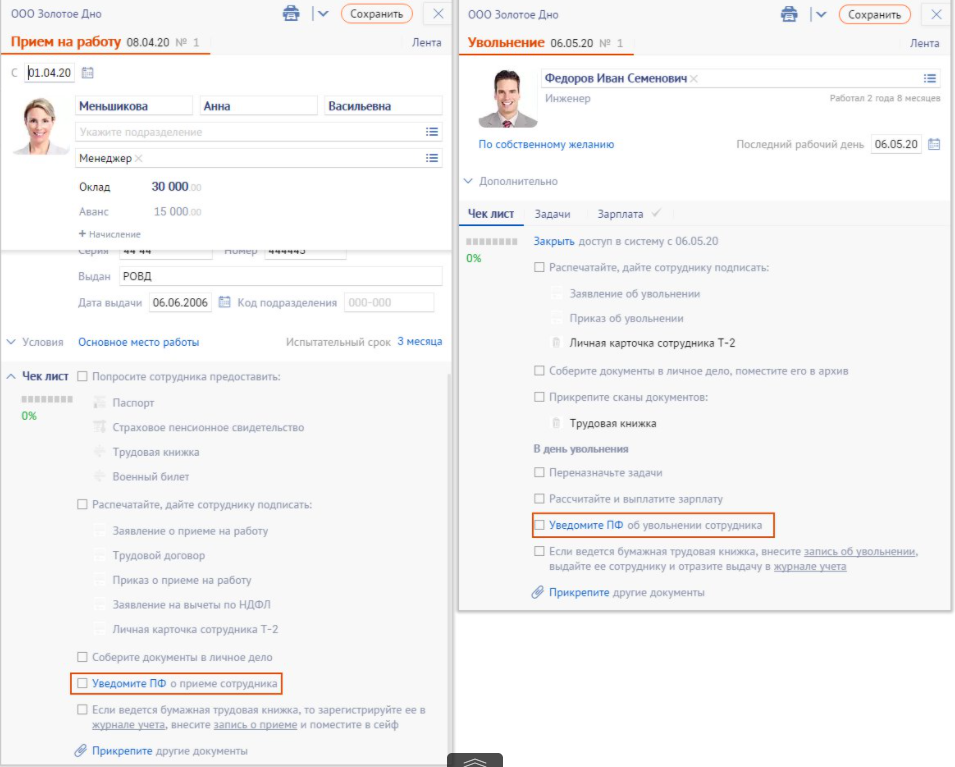
Task: Expand the 'Дополнительно' section
Action: (510, 181)
